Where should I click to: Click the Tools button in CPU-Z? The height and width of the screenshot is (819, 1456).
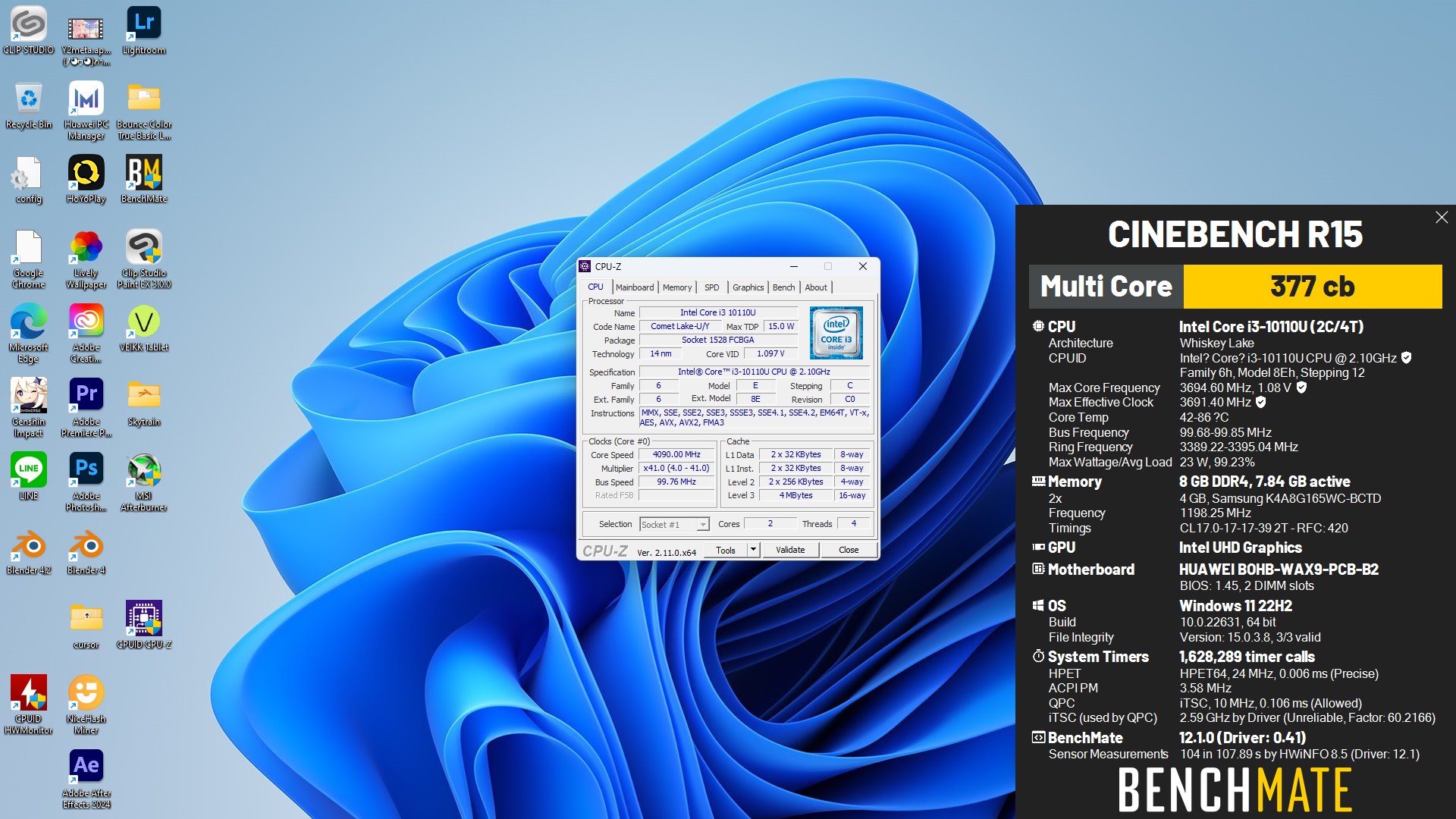click(726, 551)
